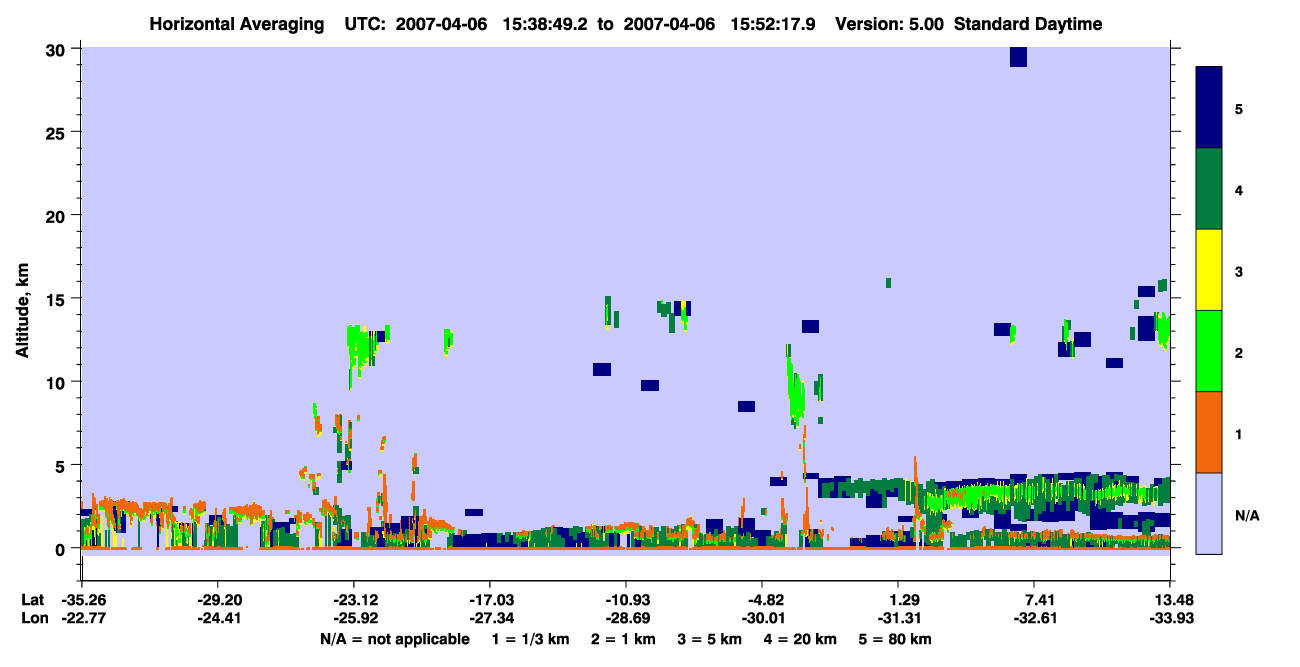Click latitude value -29.20
The image size is (1300, 667).
point(218,600)
